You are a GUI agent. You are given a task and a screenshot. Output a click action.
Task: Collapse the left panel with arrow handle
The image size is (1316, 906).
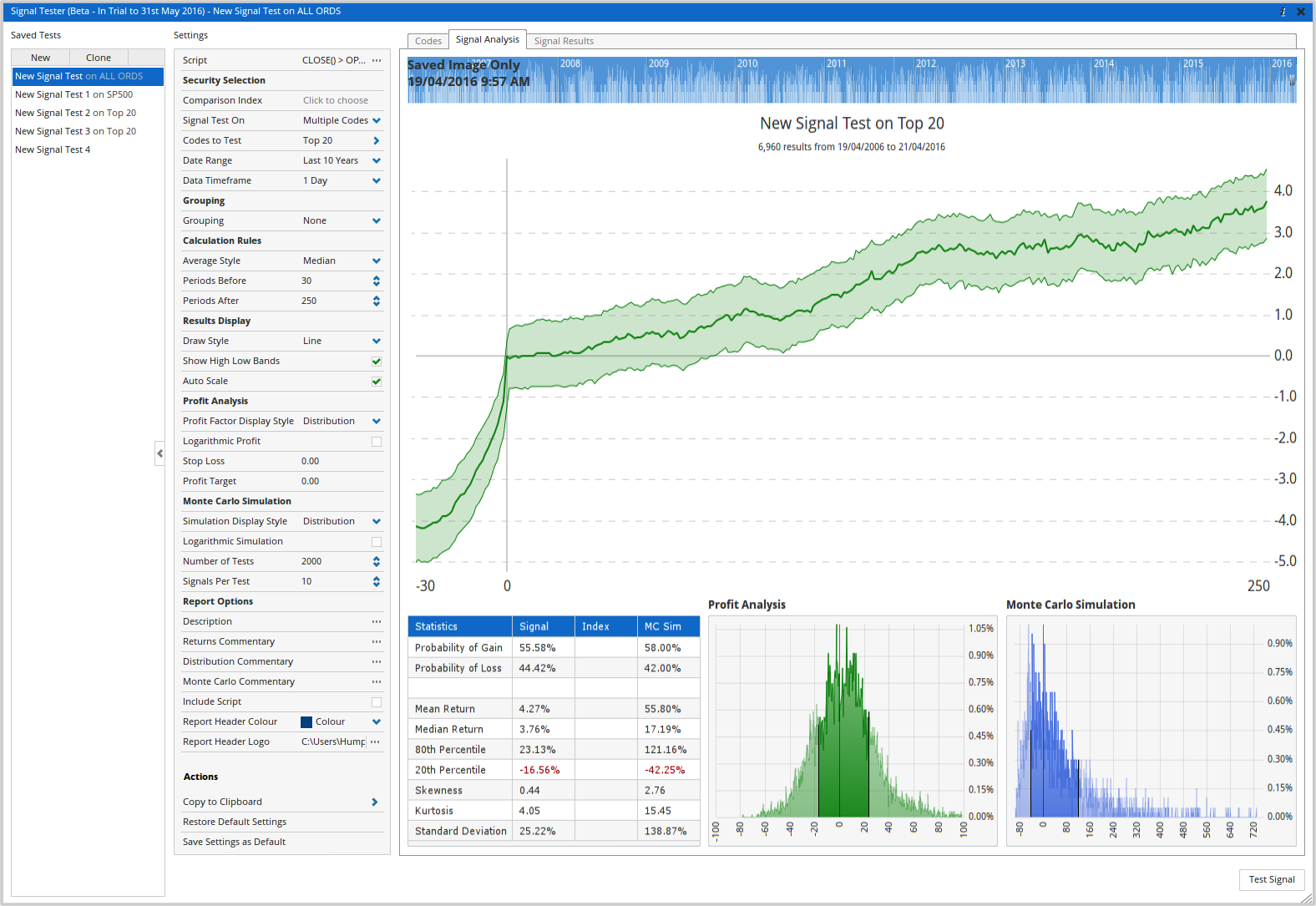[159, 453]
